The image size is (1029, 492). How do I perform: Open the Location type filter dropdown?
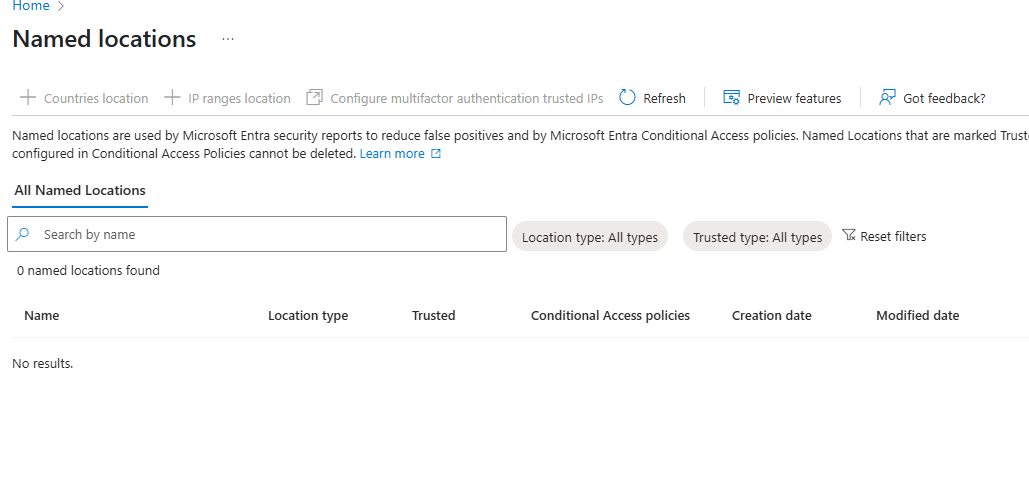pyautogui.click(x=589, y=237)
